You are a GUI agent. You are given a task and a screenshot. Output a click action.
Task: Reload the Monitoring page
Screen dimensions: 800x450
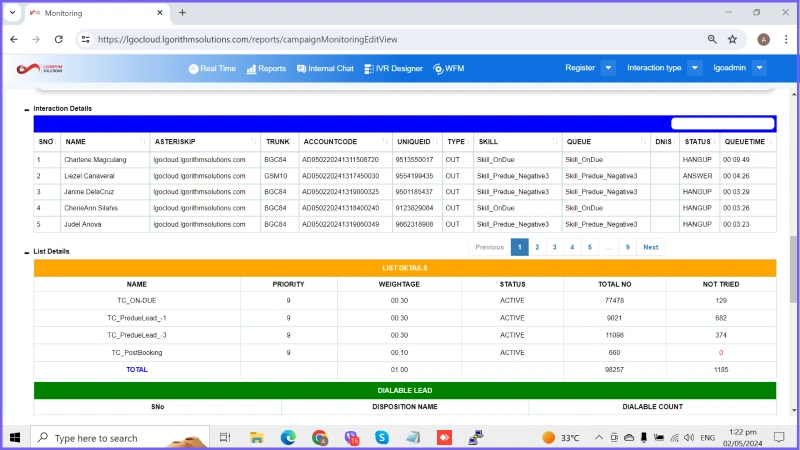[59, 39]
